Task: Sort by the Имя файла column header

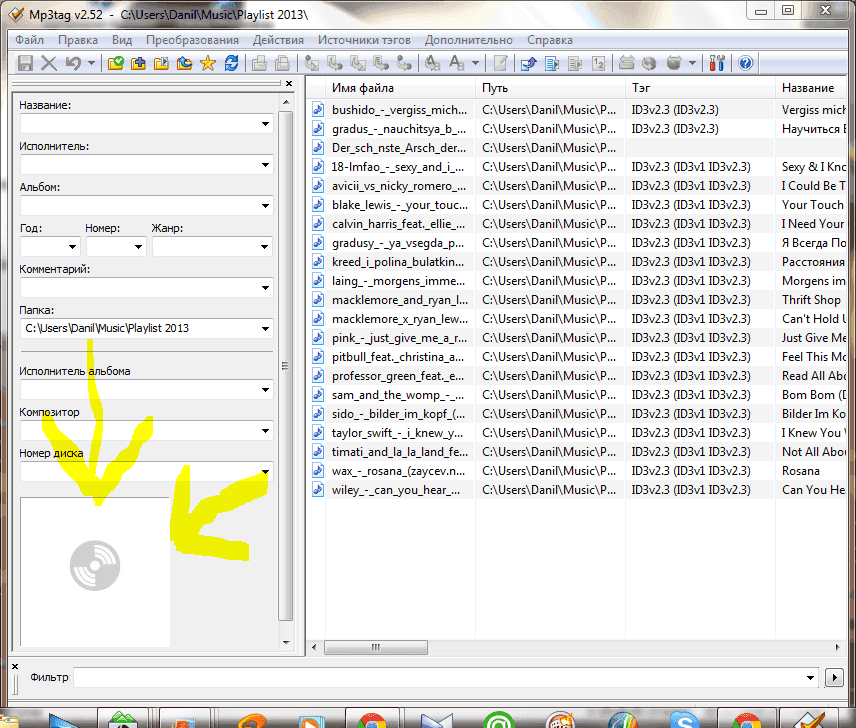Action: [x=400, y=88]
